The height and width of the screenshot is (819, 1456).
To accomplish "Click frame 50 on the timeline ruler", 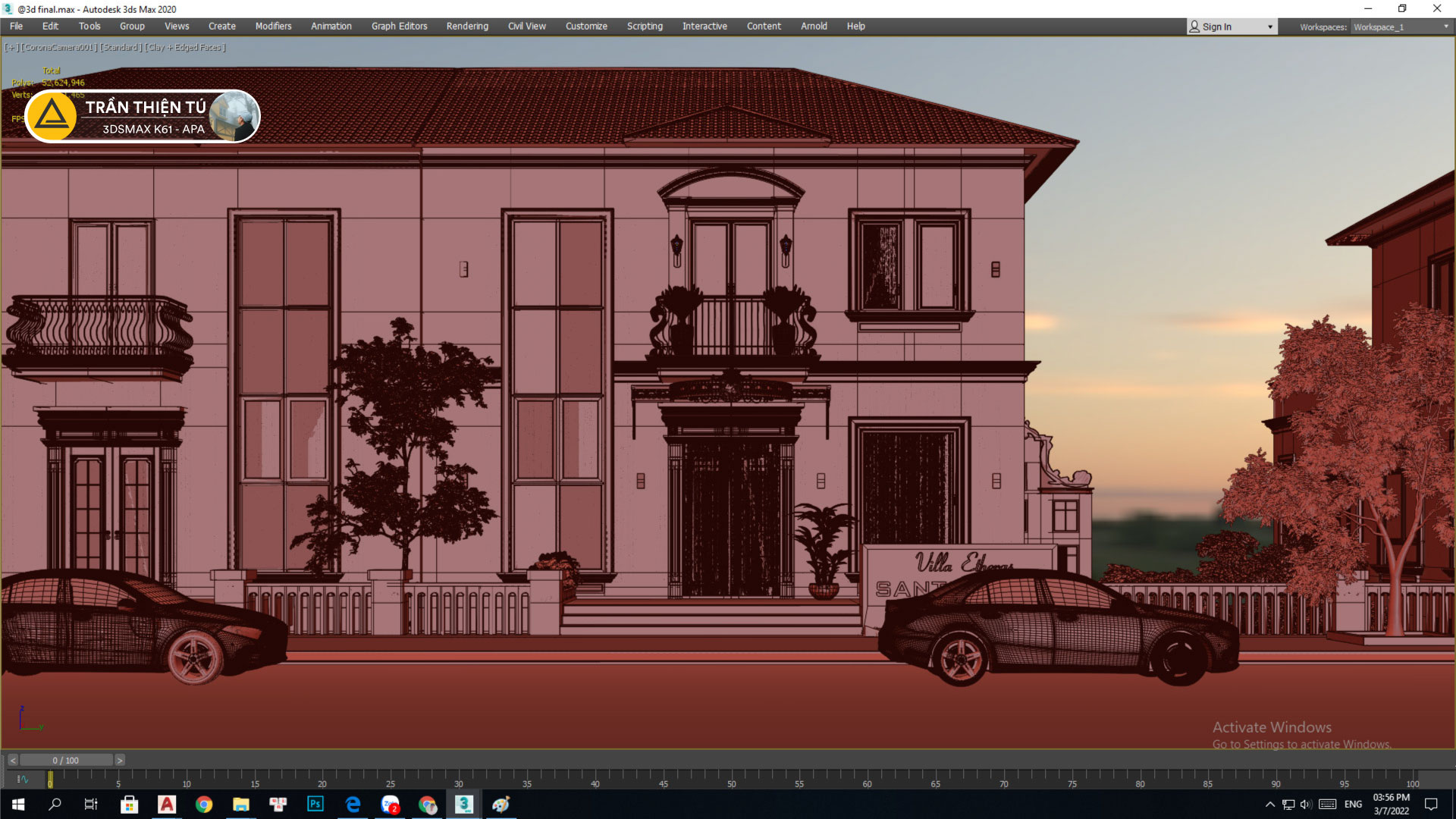I will 731,777.
